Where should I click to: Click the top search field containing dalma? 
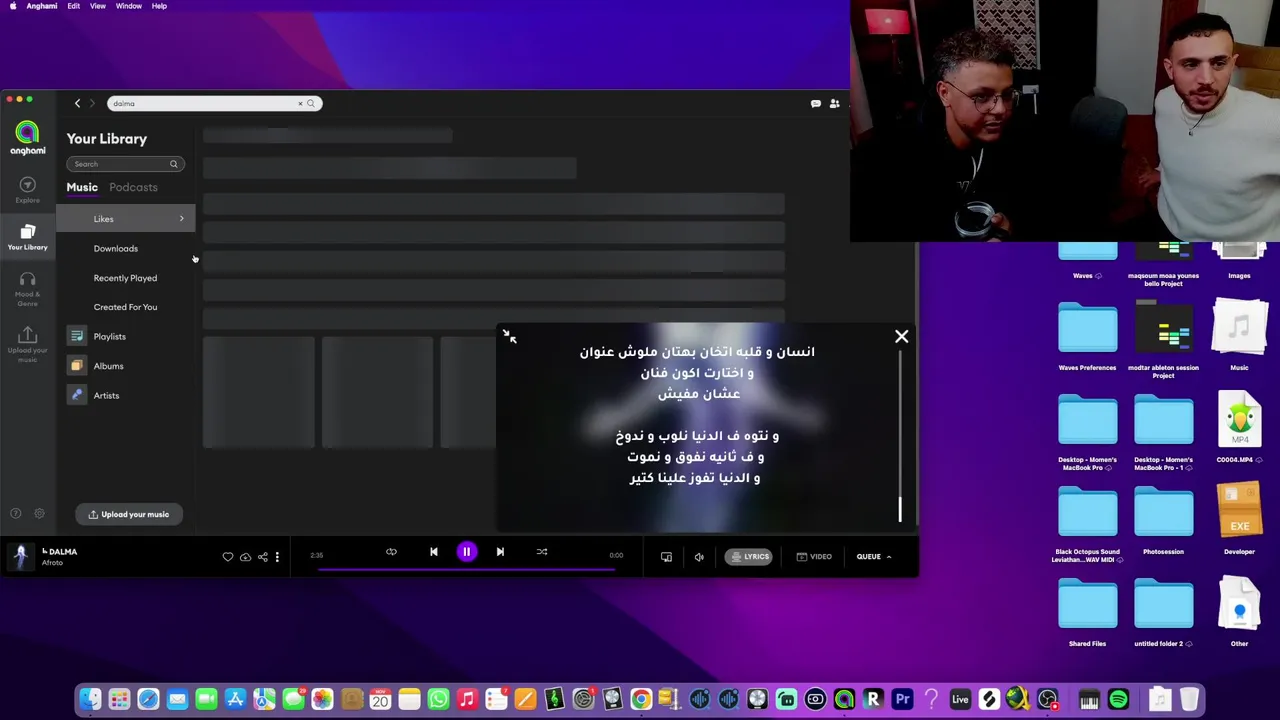pos(213,103)
